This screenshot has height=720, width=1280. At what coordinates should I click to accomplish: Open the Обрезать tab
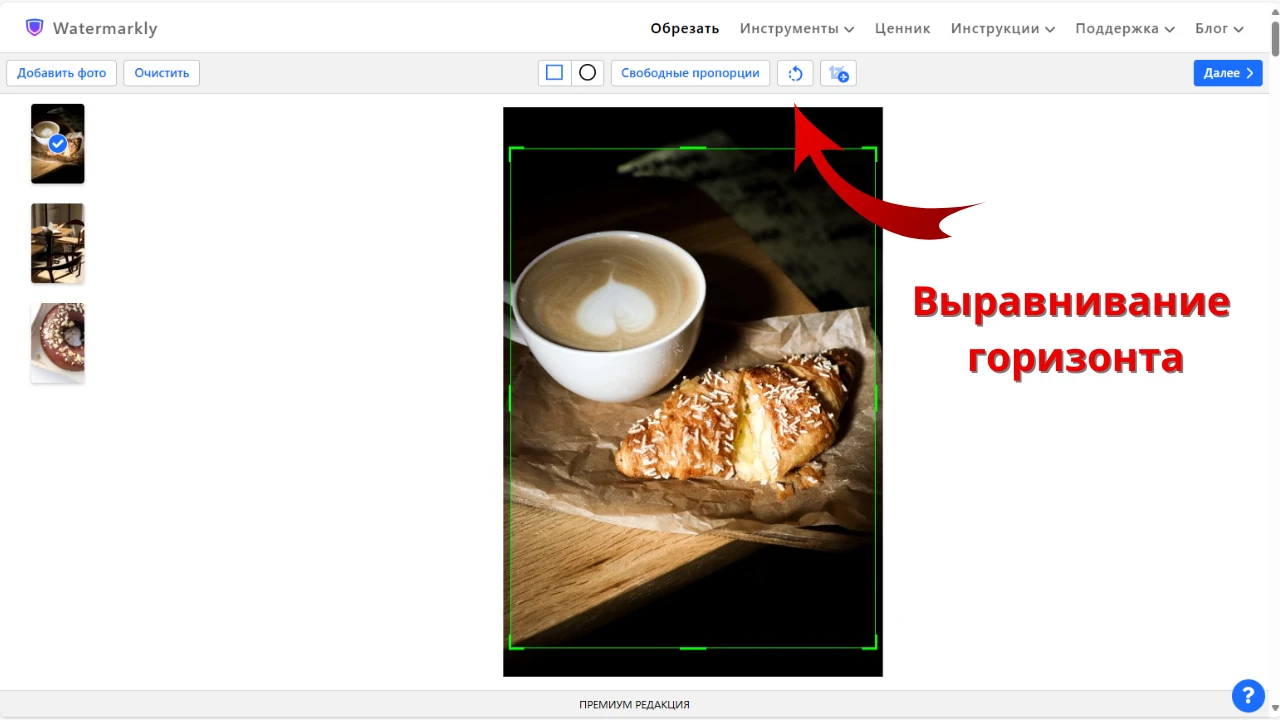[685, 28]
